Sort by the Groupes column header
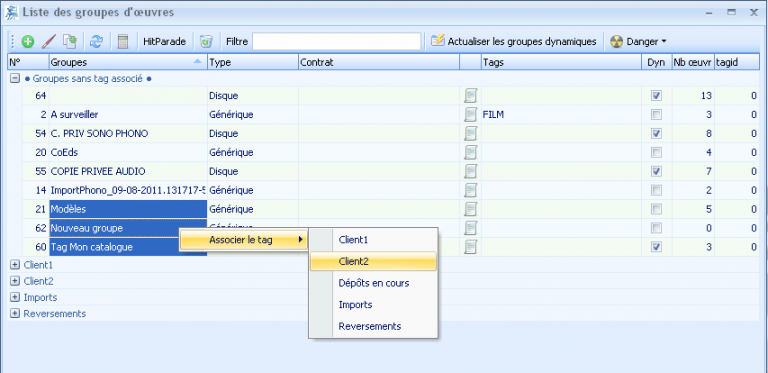 click(128, 62)
